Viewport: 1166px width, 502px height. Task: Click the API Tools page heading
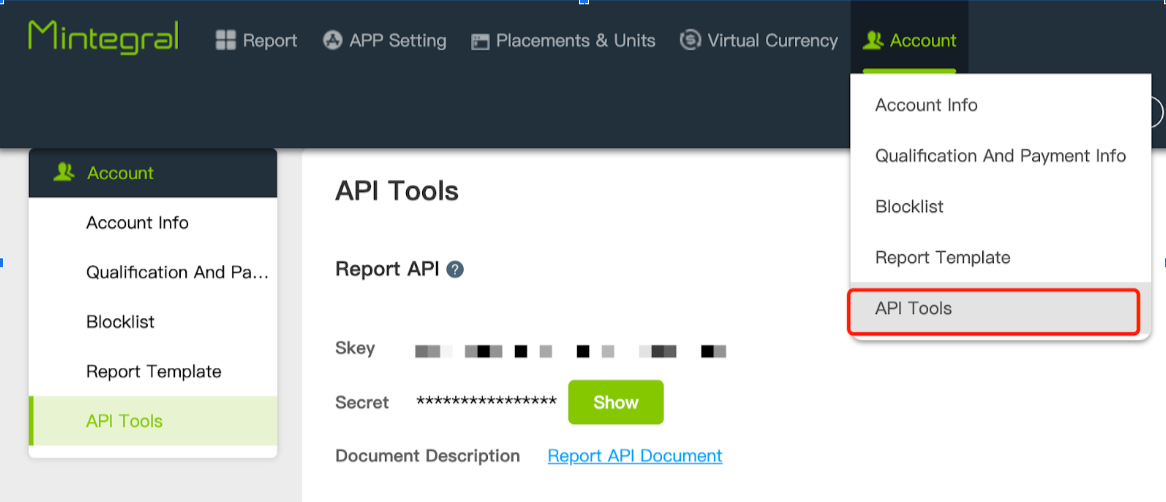click(x=397, y=191)
